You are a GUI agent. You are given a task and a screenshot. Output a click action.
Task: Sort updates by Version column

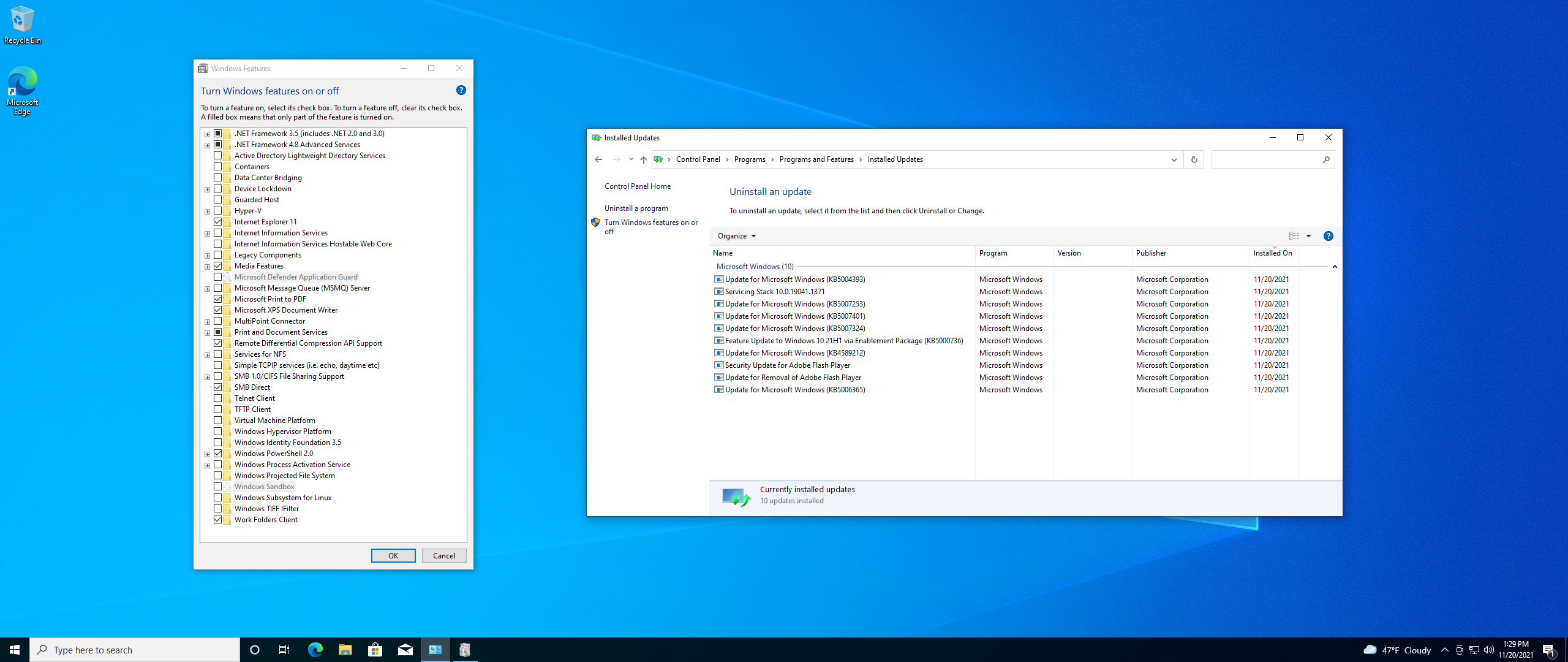[x=1093, y=253]
